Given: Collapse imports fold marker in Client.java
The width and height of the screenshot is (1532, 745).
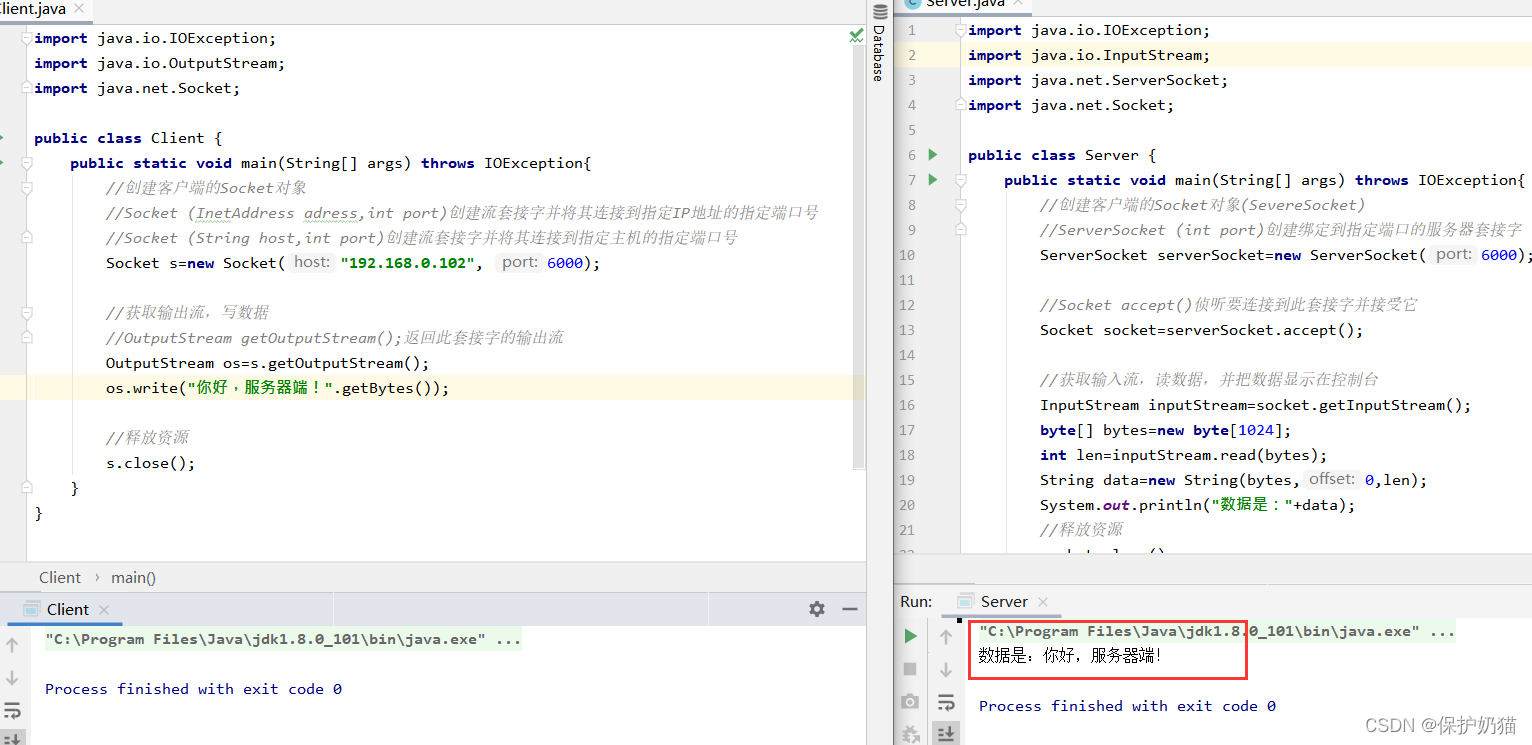Looking at the screenshot, I should pos(26,38).
